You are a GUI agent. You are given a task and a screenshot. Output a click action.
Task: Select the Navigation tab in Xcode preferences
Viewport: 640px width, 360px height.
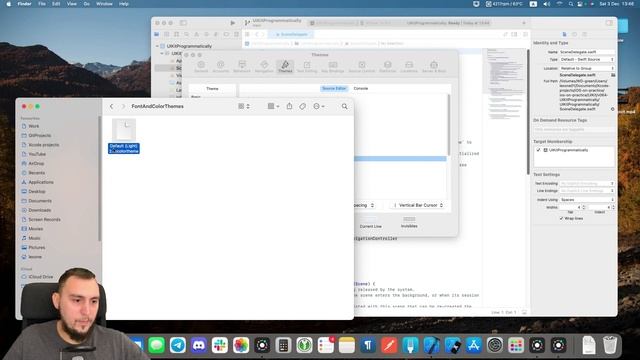pos(264,67)
